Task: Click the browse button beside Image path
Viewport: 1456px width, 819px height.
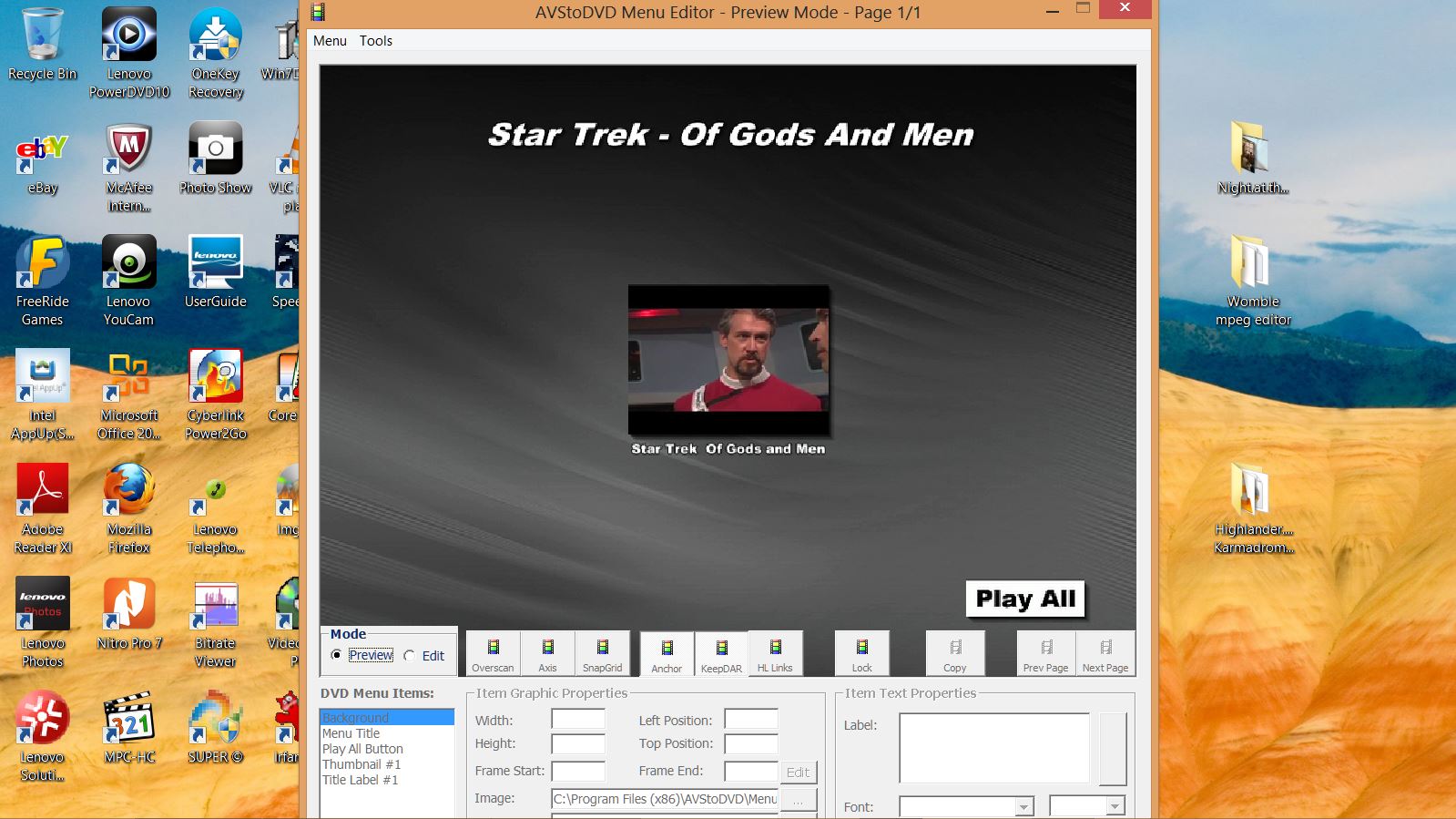Action: click(x=799, y=799)
